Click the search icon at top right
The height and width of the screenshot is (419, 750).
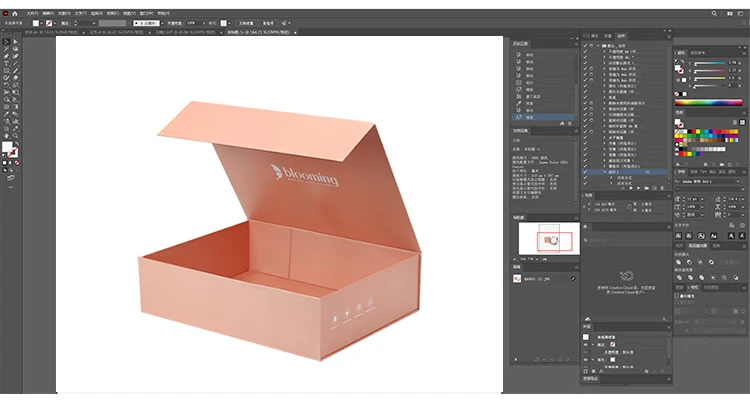point(716,13)
